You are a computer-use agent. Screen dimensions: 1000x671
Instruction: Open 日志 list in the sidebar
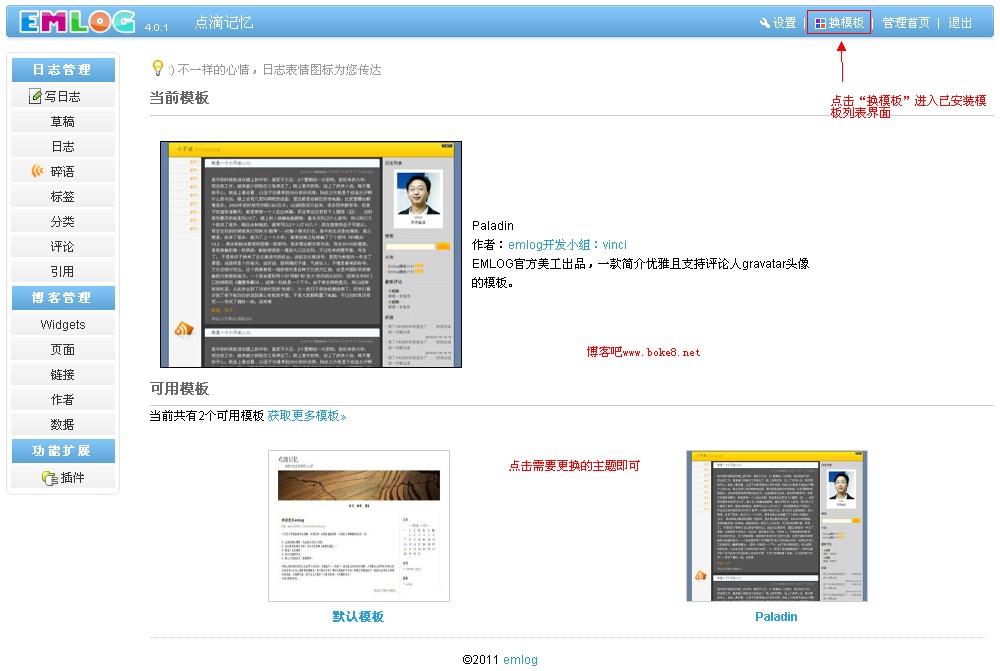click(x=63, y=146)
